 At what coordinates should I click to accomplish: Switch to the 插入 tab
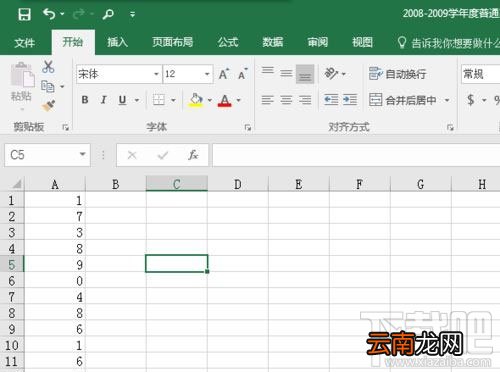[x=117, y=42]
